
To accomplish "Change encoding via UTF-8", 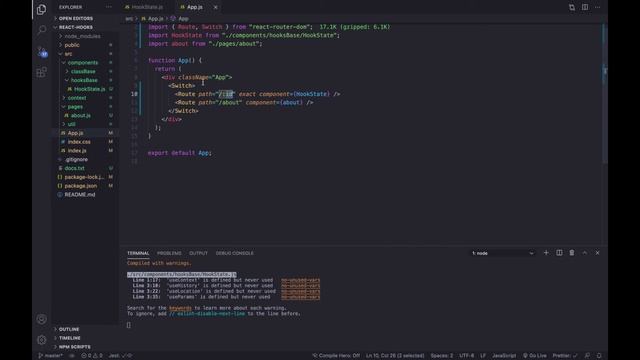I will click(x=467, y=356).
